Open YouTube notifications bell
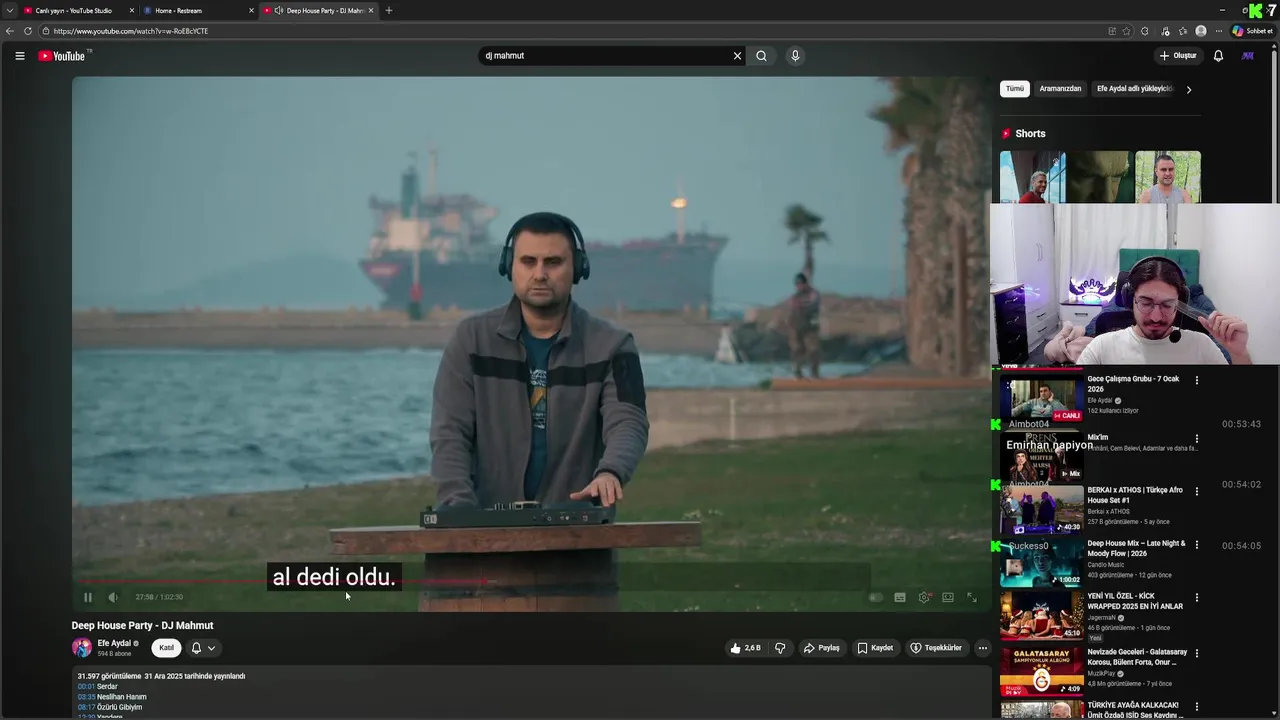The width and height of the screenshot is (1280, 720). (x=1218, y=56)
